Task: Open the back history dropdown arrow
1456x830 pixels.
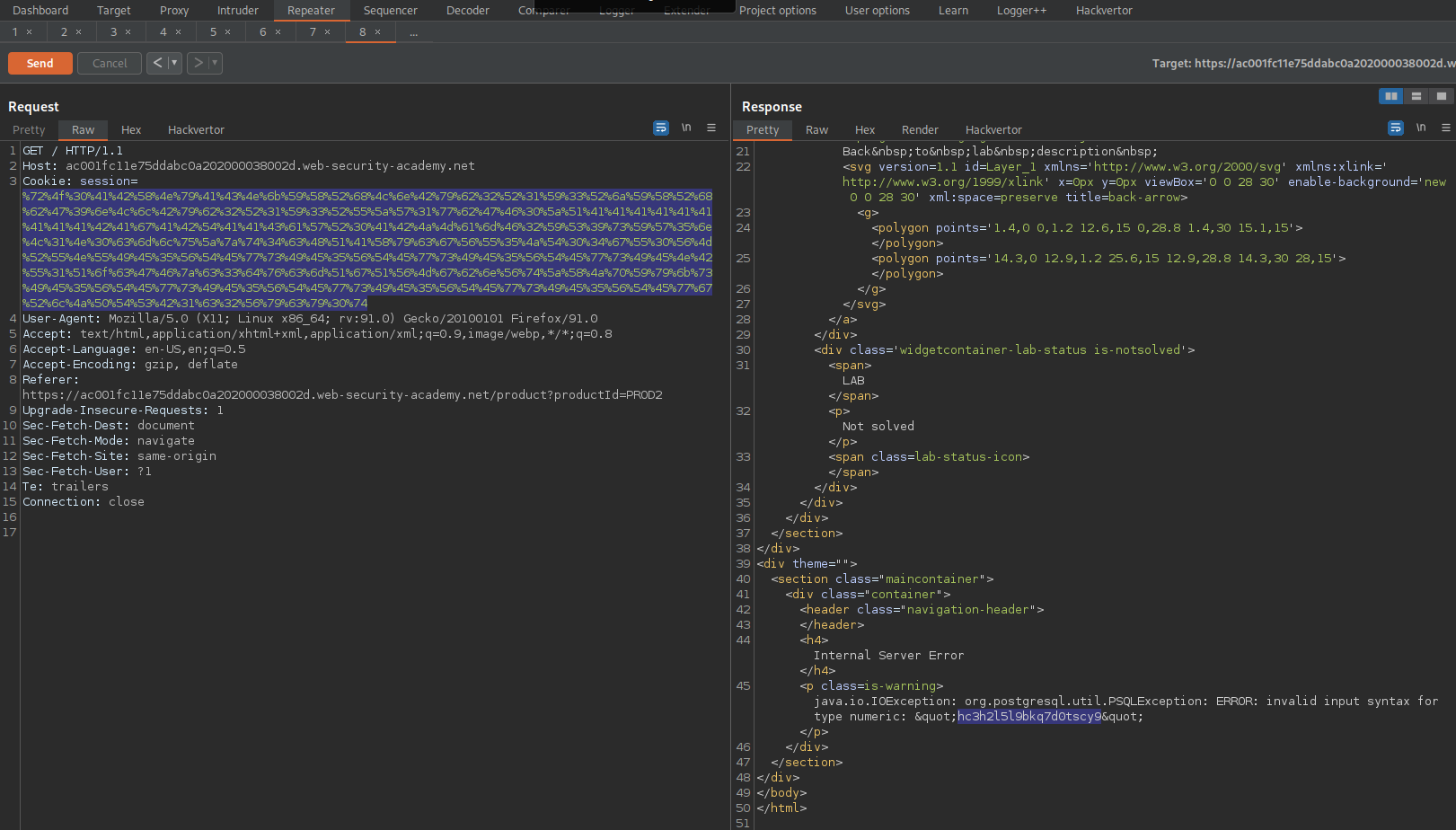Action: [174, 63]
